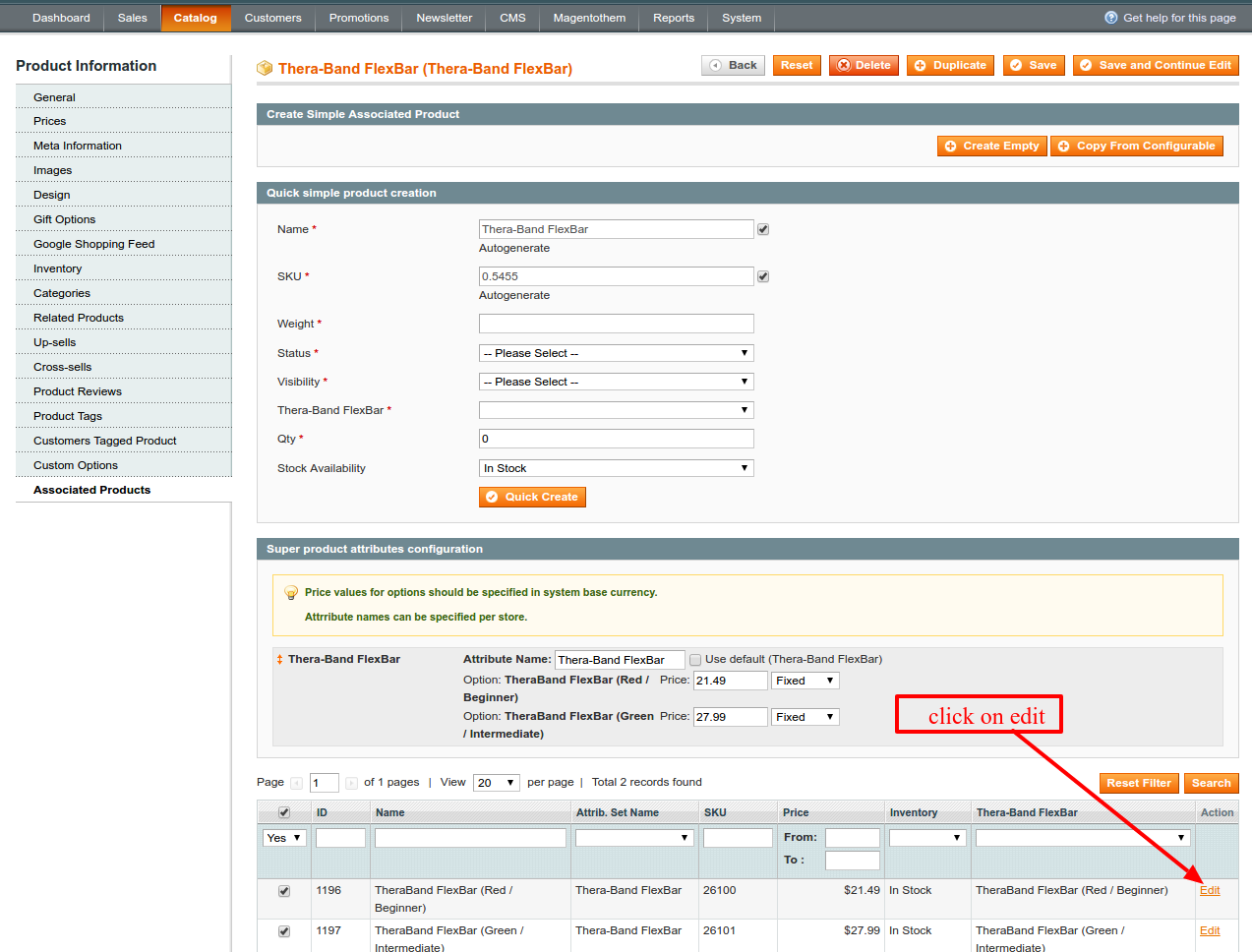
Task: Click the Quick Create button
Action: 532,497
